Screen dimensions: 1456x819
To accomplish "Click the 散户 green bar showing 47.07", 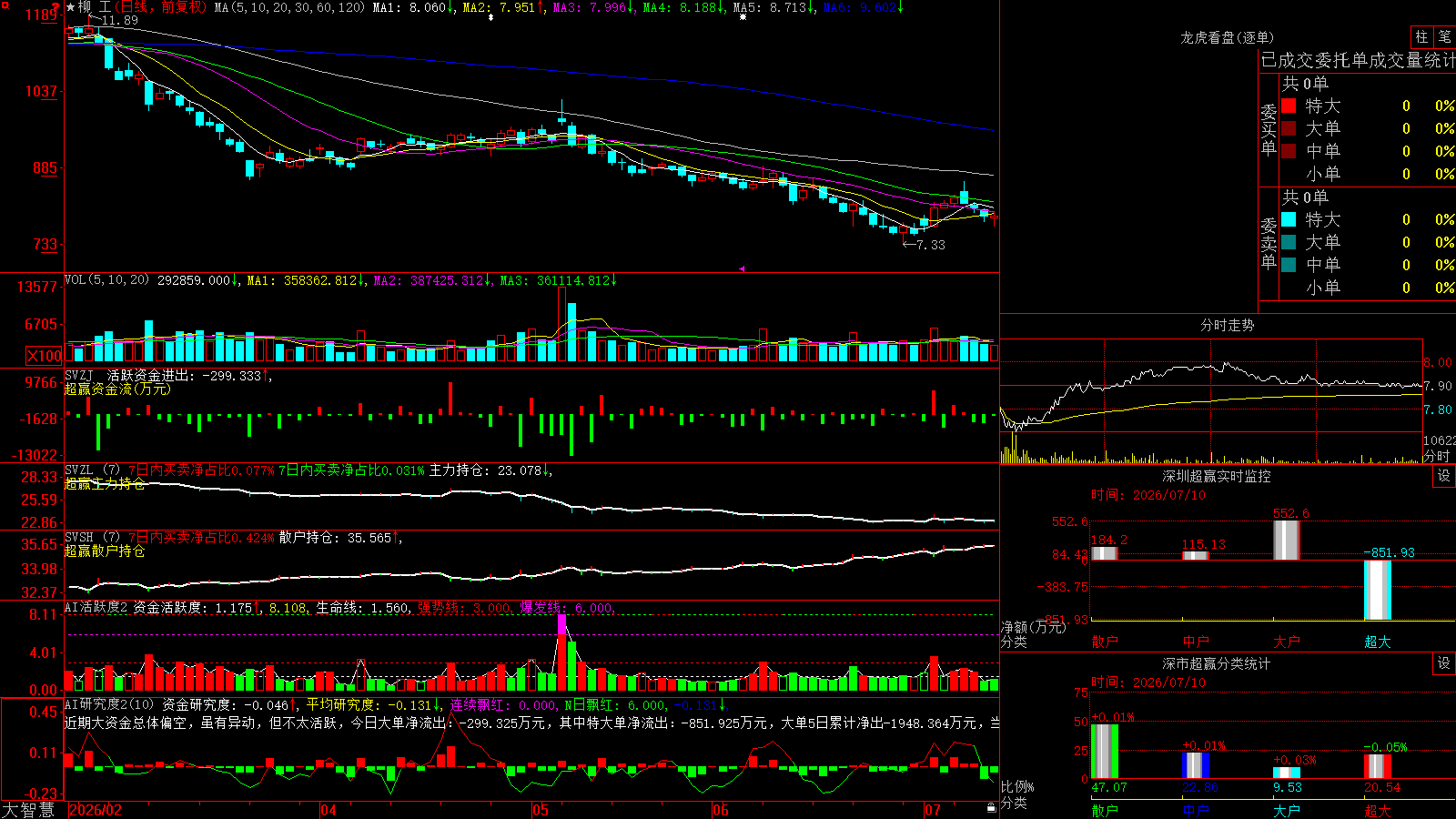I will pos(1105,751).
